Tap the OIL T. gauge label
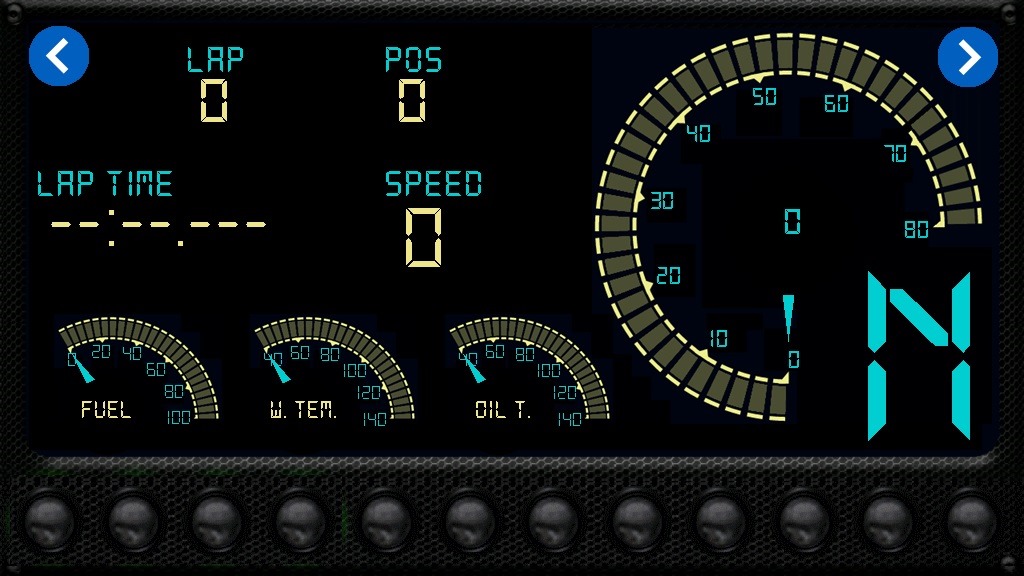This screenshot has height=576, width=1024. click(x=502, y=410)
